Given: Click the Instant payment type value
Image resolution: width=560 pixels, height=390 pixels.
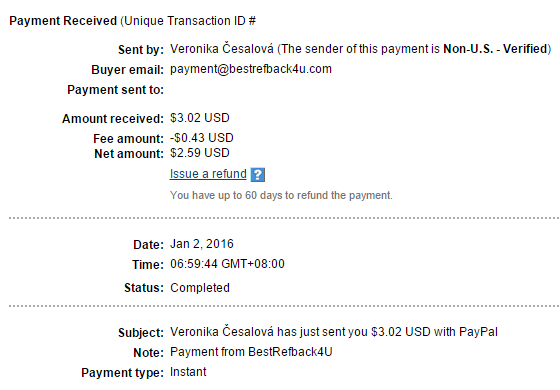Looking at the screenshot, I should [188, 372].
